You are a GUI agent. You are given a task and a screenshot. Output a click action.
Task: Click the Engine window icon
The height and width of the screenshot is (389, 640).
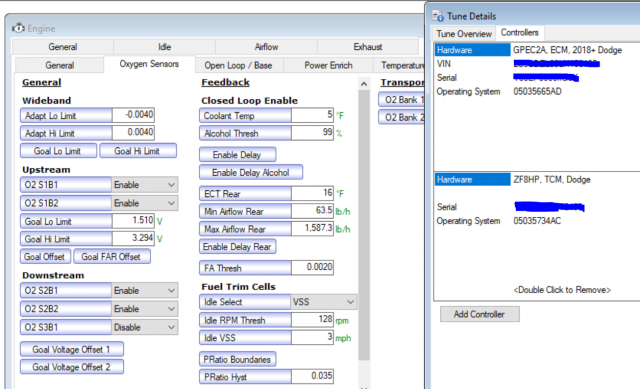click(18, 28)
